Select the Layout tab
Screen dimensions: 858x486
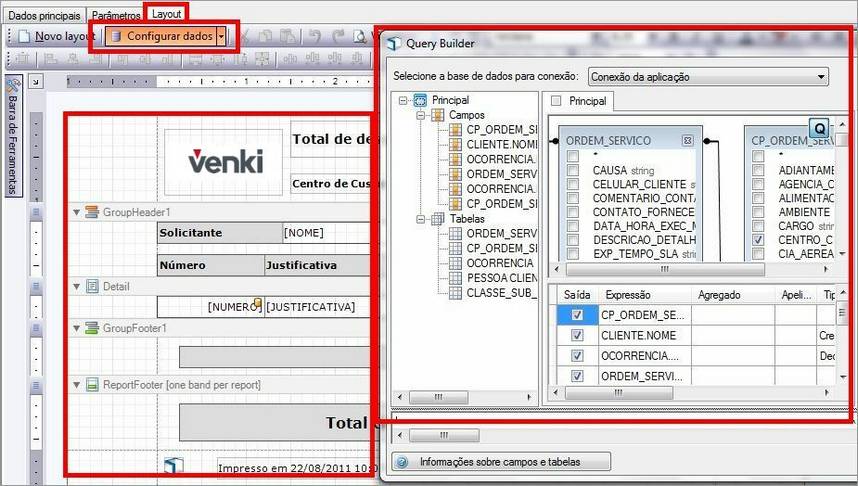click(x=166, y=14)
